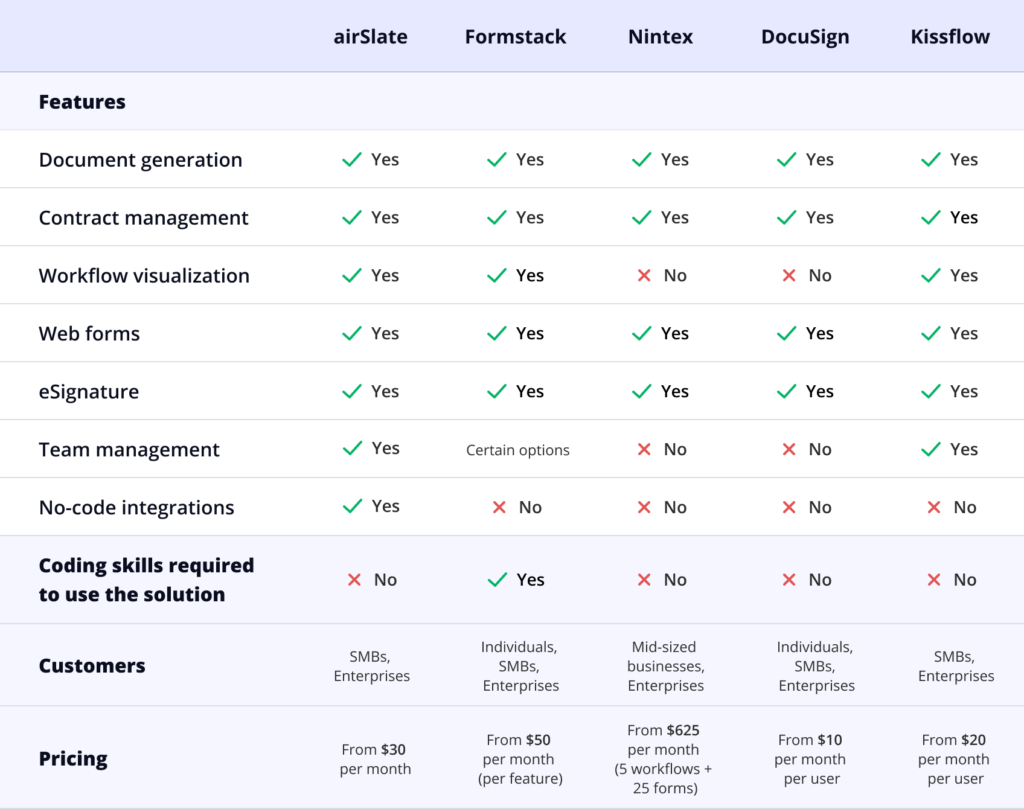Click the red X for Nintex Workflow visualization
1024x809 pixels.
[644, 276]
